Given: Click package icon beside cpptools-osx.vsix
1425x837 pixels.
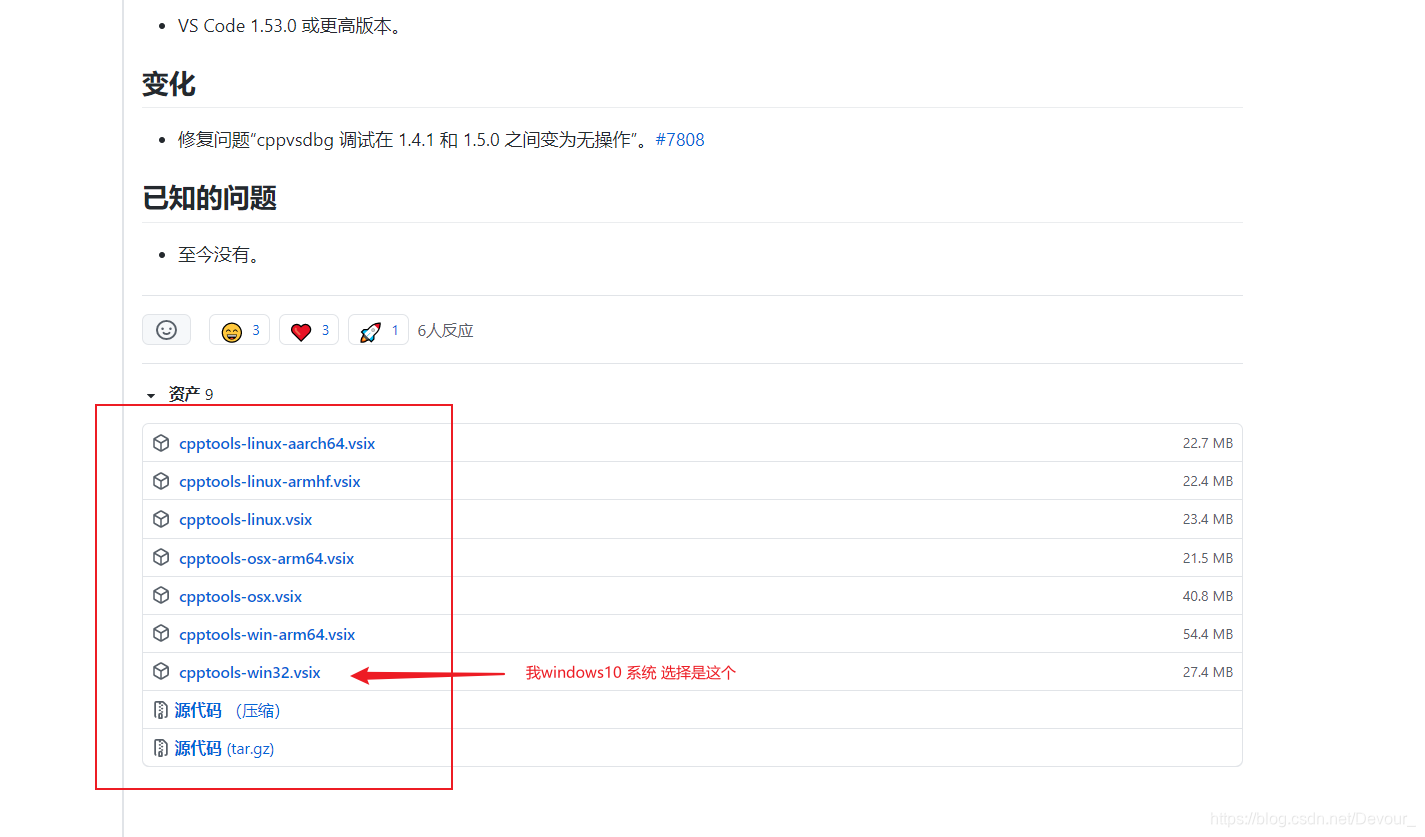Looking at the screenshot, I should pyautogui.click(x=160, y=596).
